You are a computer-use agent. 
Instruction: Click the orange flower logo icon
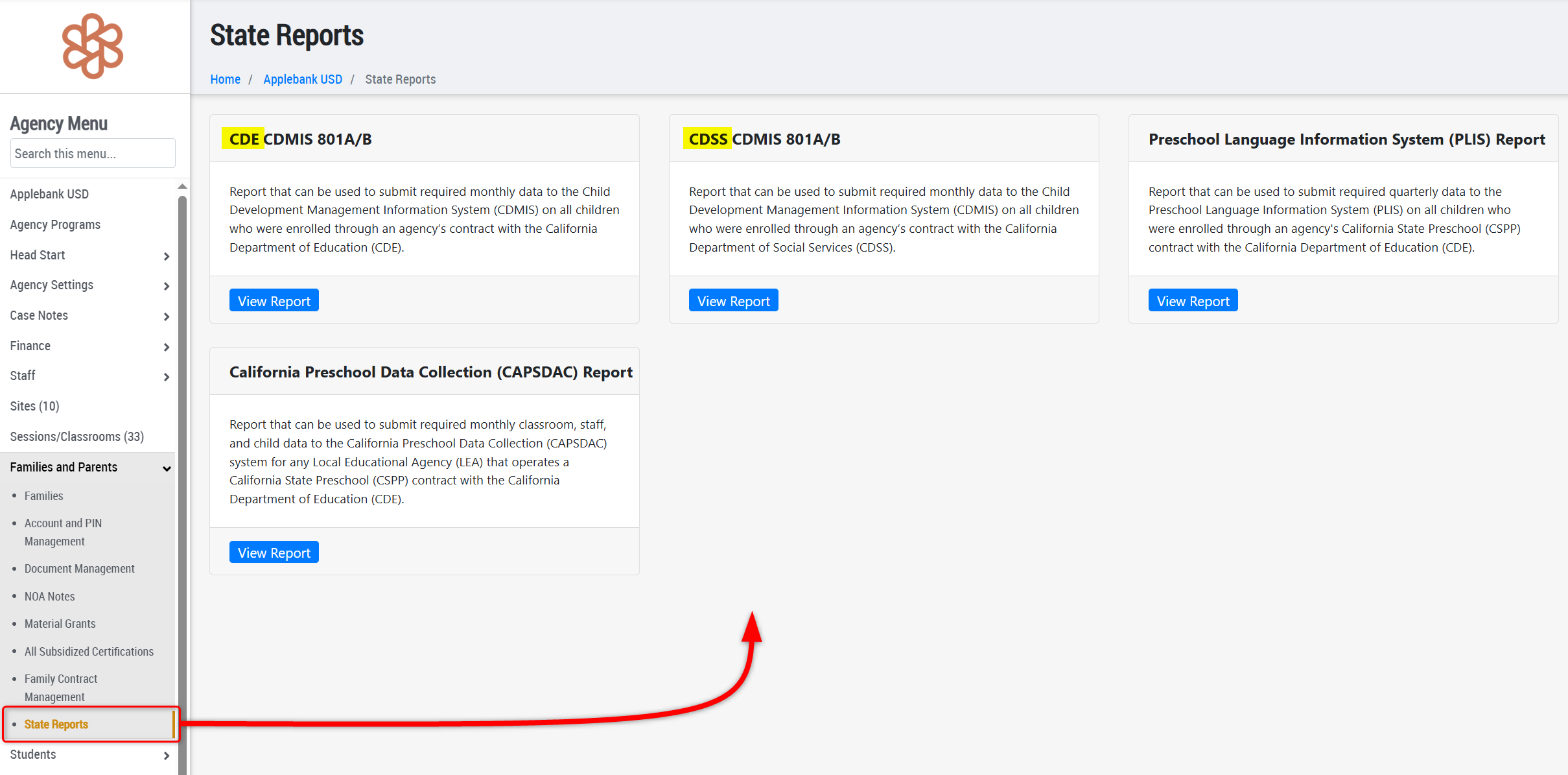pos(93,46)
